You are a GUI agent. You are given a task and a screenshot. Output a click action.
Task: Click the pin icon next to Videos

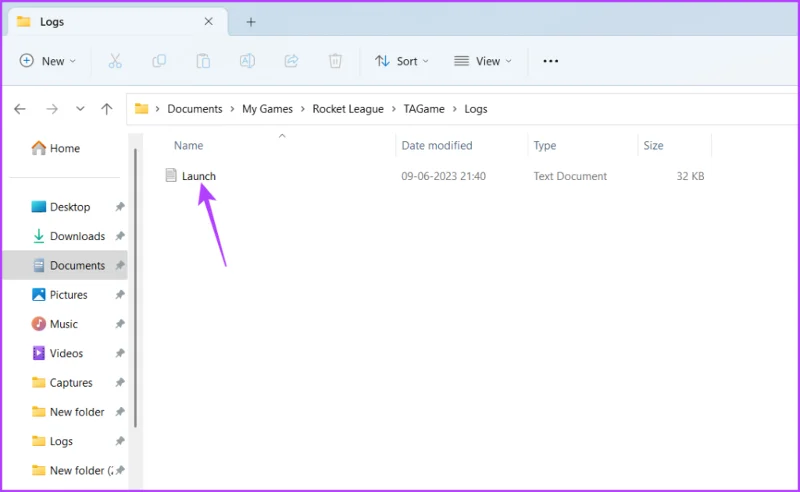pyautogui.click(x=119, y=353)
